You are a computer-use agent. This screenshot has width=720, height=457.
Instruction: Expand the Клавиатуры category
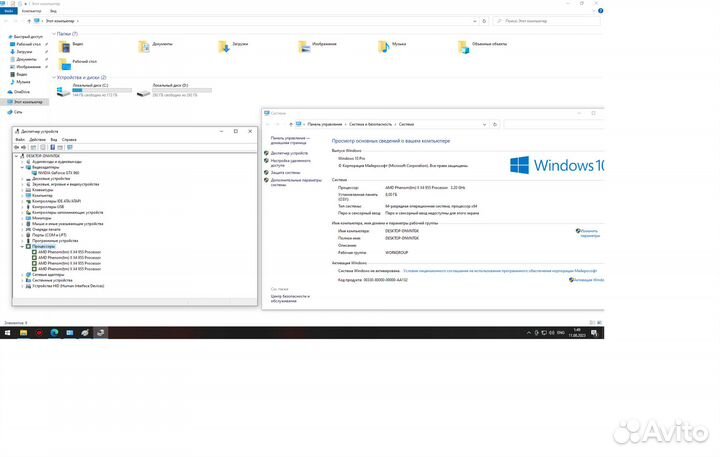[x=22, y=190]
